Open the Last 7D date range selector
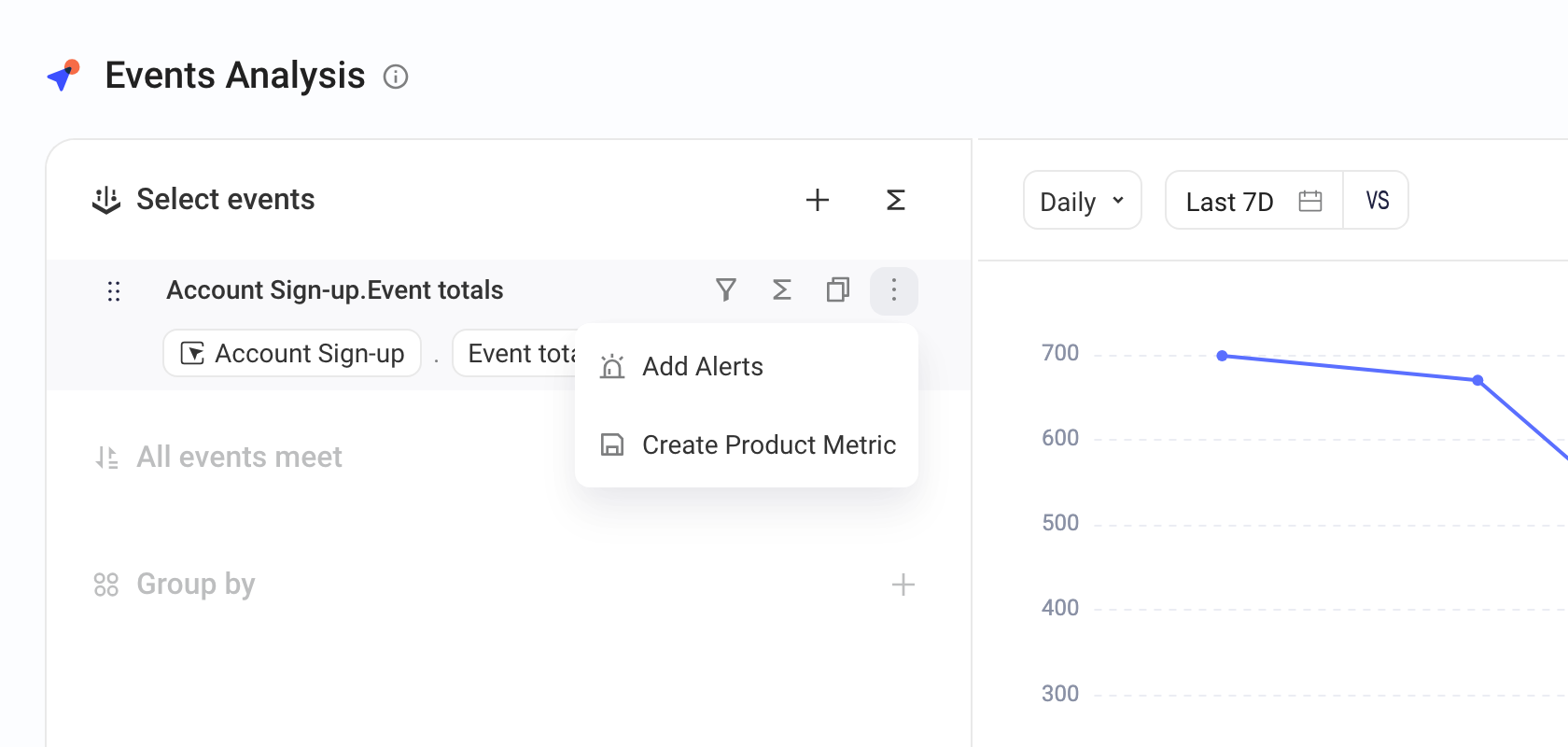Screen dimensions: 1568x747 click(x=1253, y=201)
